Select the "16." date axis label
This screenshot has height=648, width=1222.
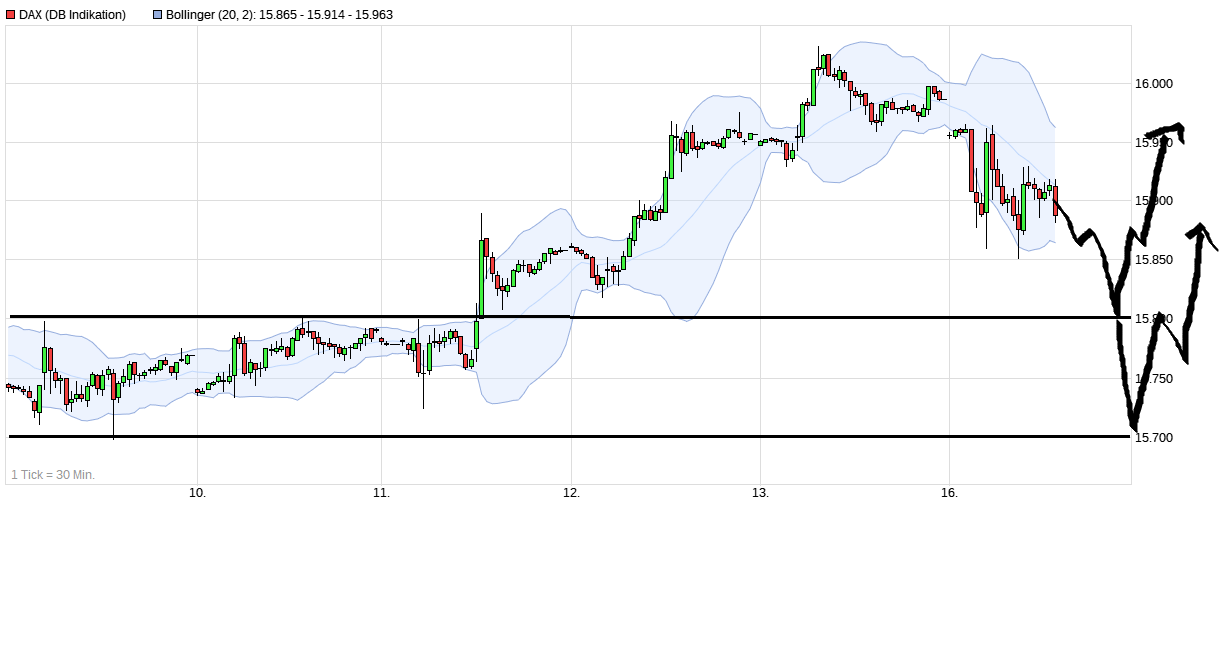949,493
